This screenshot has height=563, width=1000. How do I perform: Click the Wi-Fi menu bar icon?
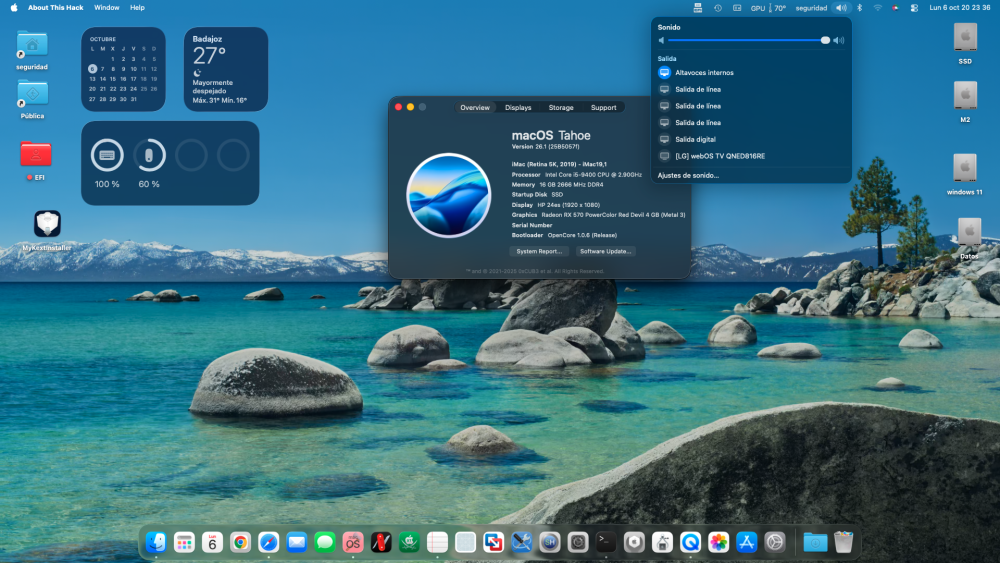(878, 8)
